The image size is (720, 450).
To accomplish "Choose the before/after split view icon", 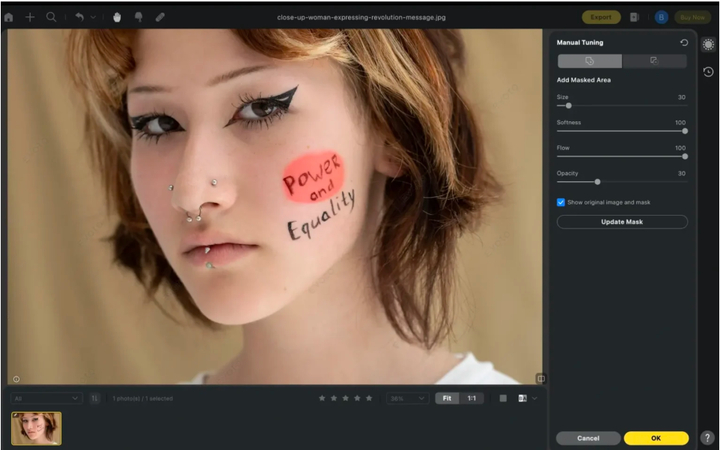I will [522, 398].
